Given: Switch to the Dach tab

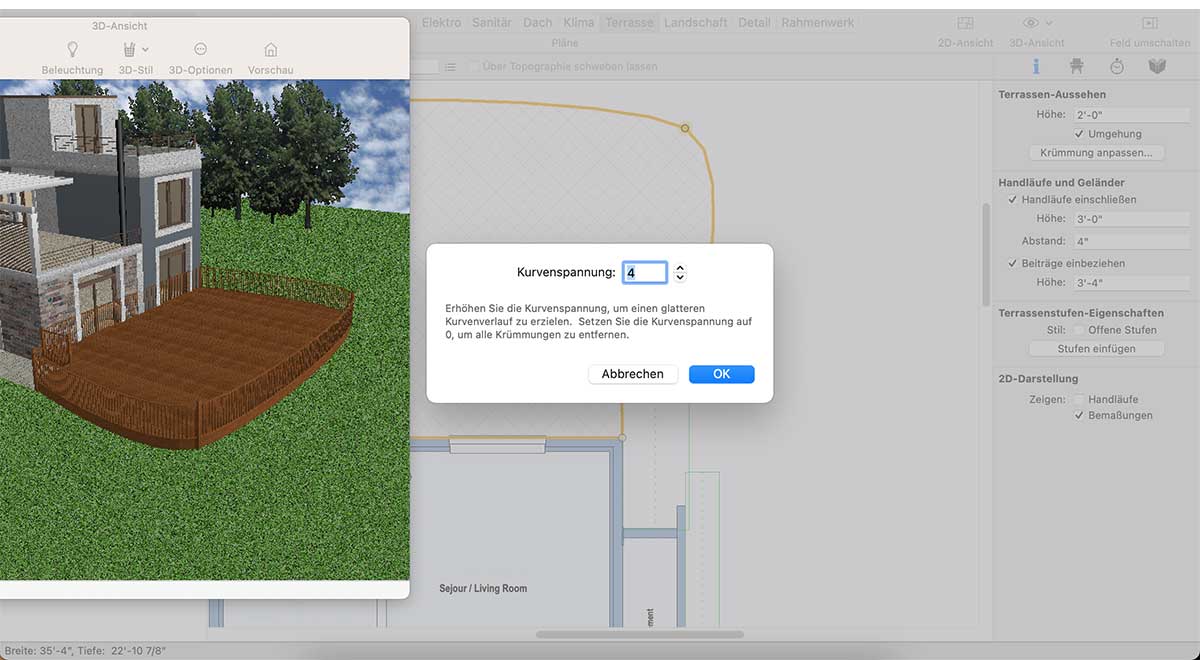Looking at the screenshot, I should point(537,22).
